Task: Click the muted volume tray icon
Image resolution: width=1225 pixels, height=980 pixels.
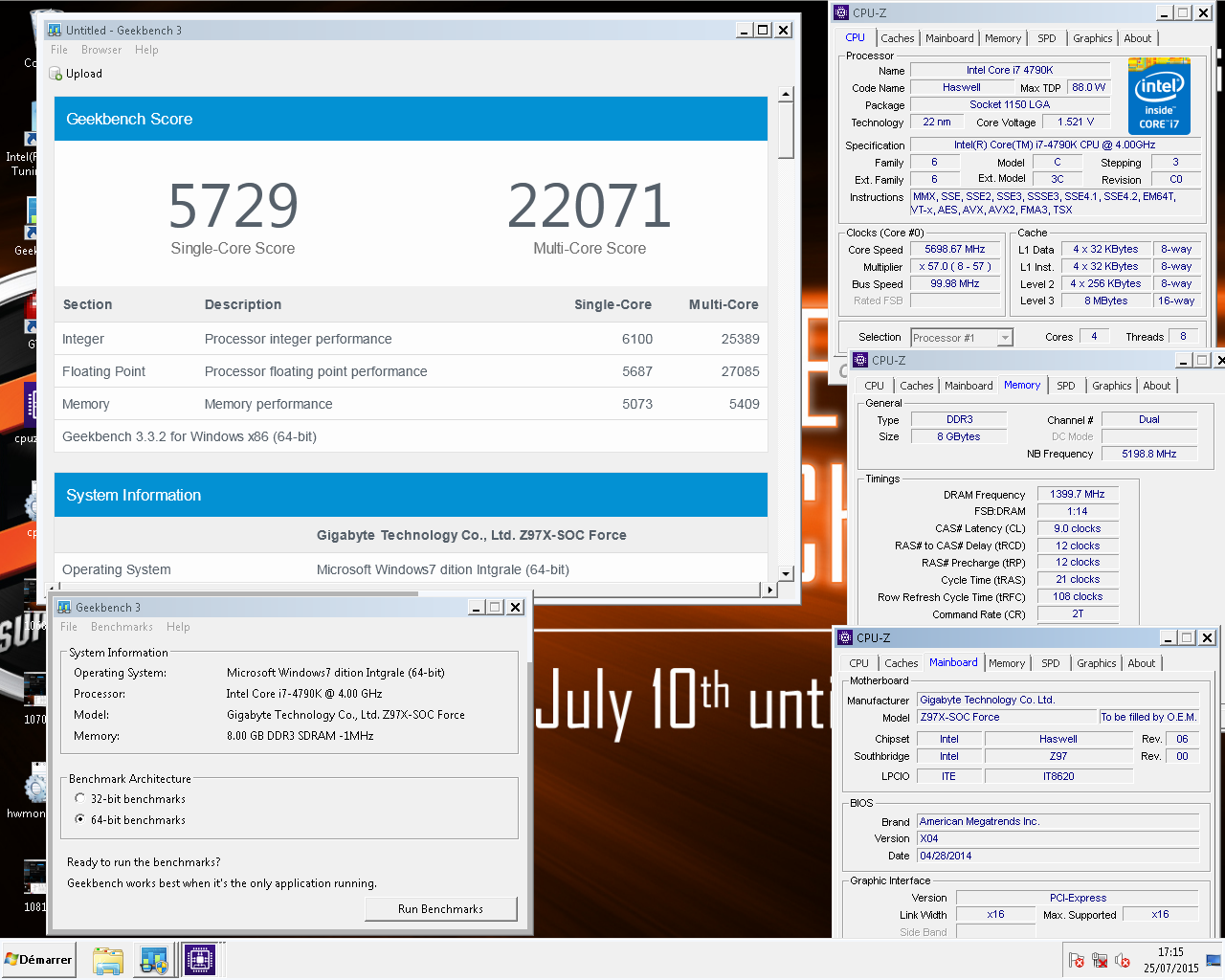Action: [1123, 960]
